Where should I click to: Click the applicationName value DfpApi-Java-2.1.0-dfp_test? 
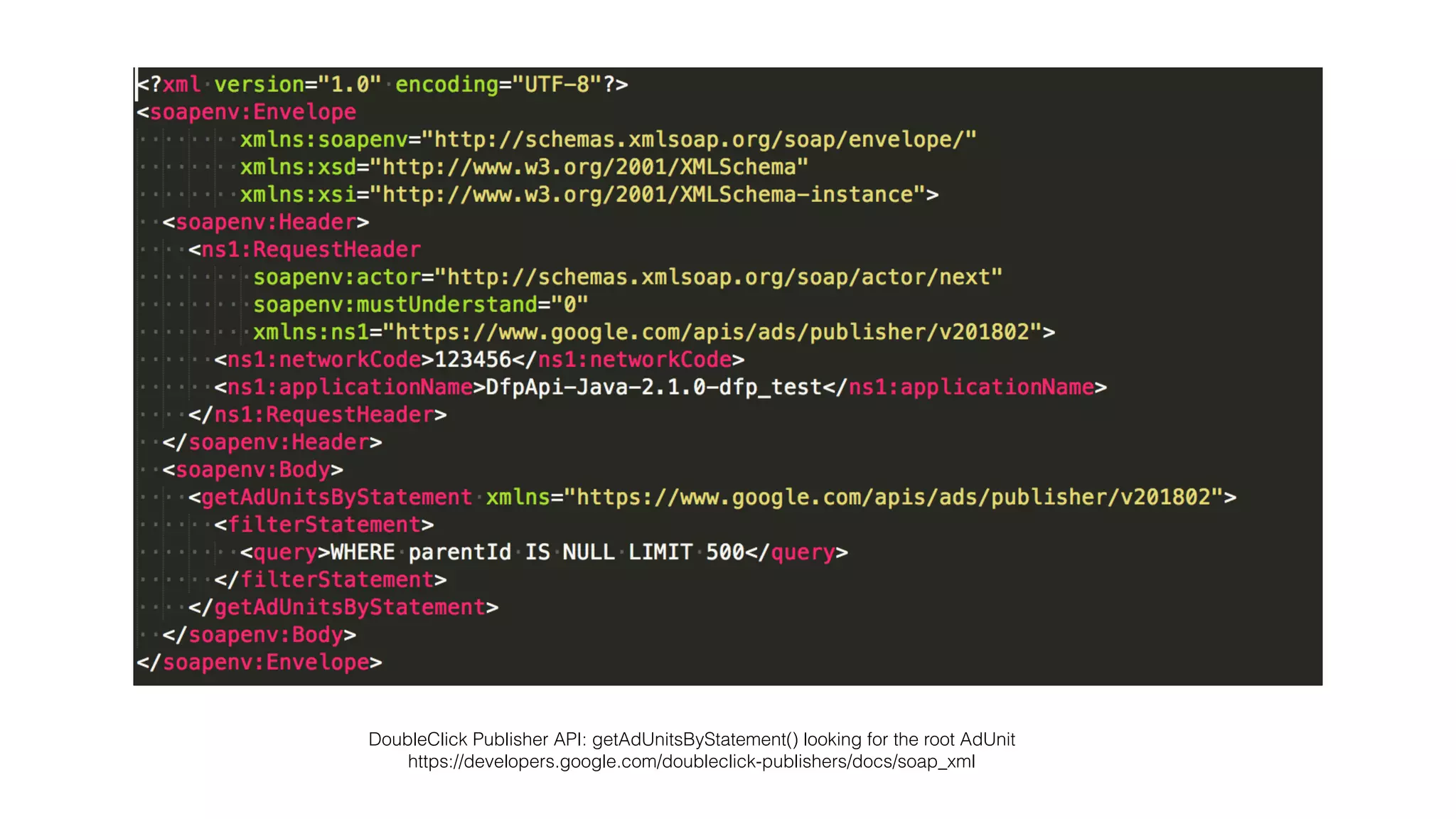pos(654,387)
